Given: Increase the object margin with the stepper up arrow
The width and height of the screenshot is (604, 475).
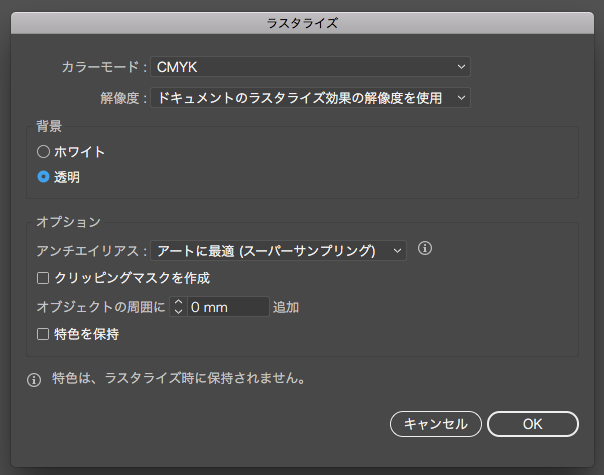Looking at the screenshot, I should pos(178,302).
